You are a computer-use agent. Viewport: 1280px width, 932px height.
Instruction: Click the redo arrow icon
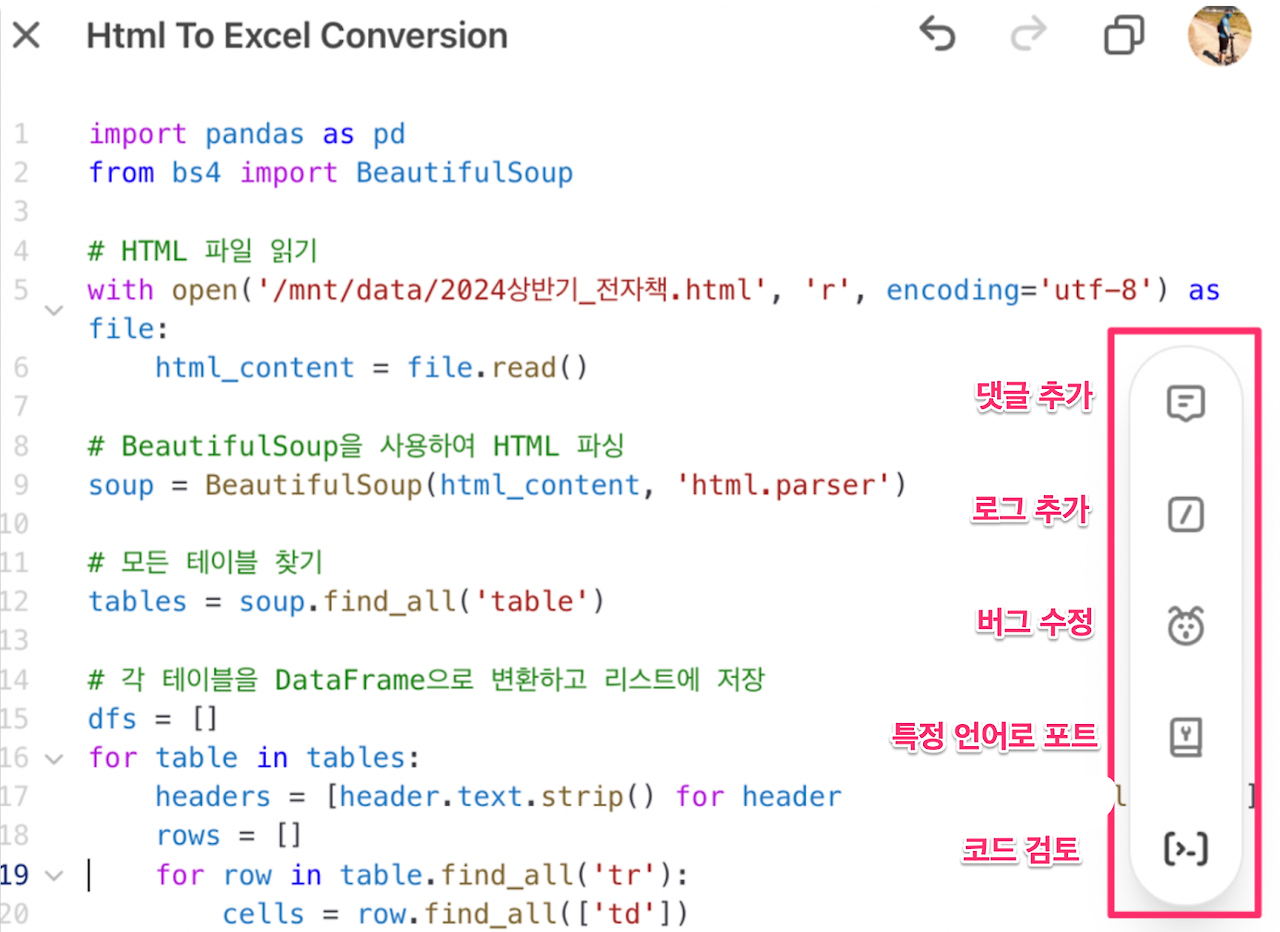pyautogui.click(x=1028, y=35)
